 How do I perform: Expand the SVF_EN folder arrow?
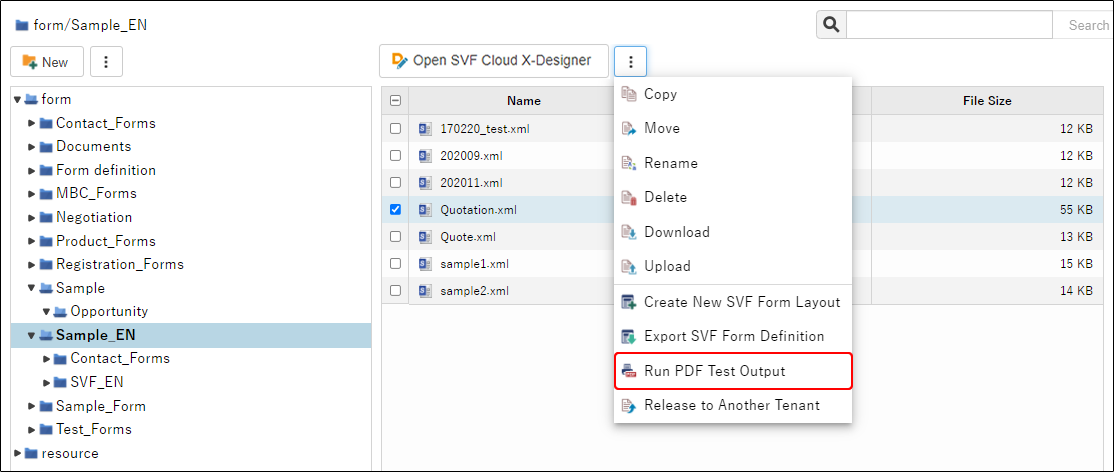46,382
